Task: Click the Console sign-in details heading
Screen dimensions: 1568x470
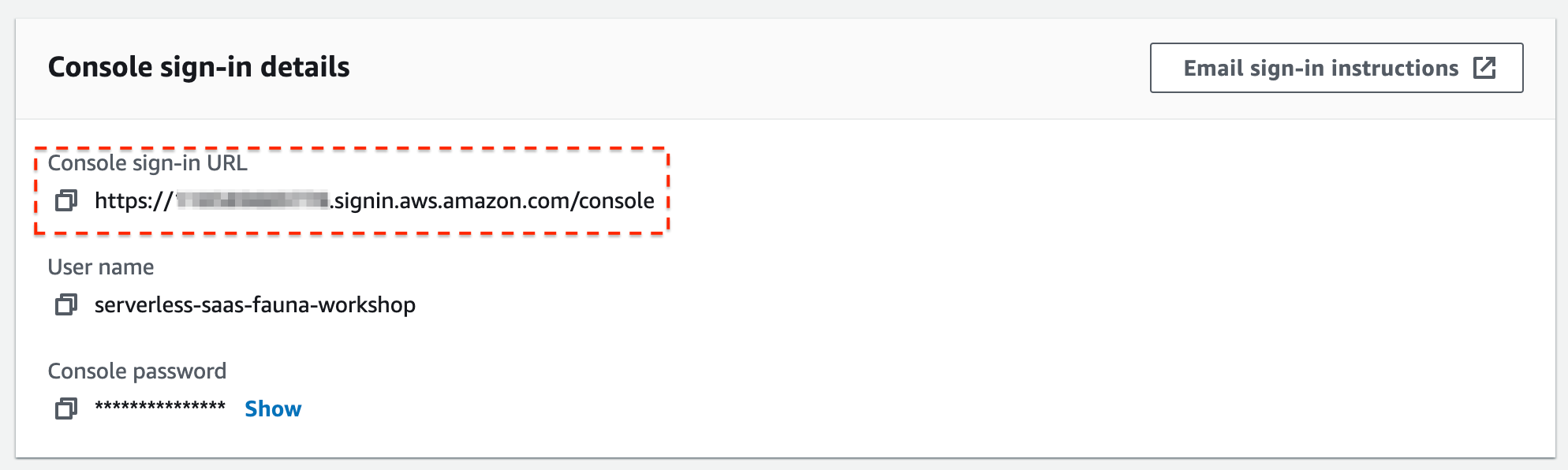Action: tap(199, 67)
